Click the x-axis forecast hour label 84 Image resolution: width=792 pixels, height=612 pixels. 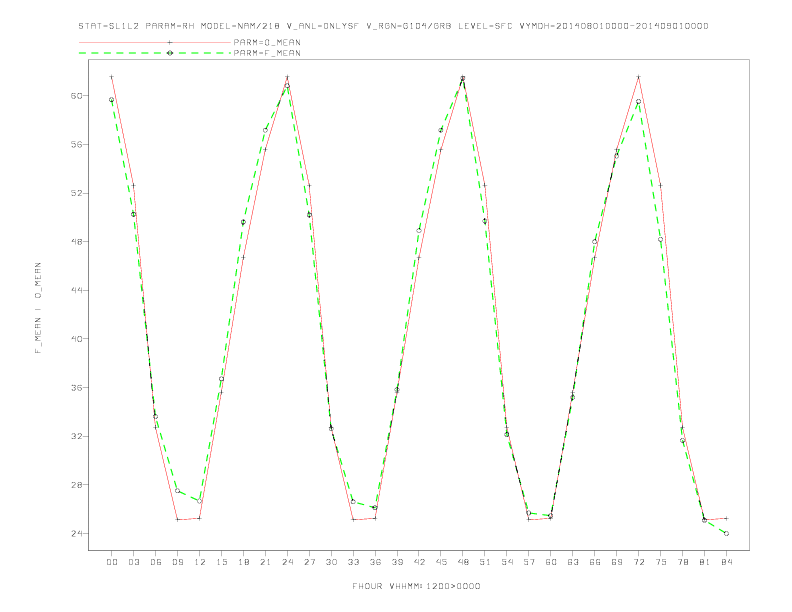(x=726, y=562)
